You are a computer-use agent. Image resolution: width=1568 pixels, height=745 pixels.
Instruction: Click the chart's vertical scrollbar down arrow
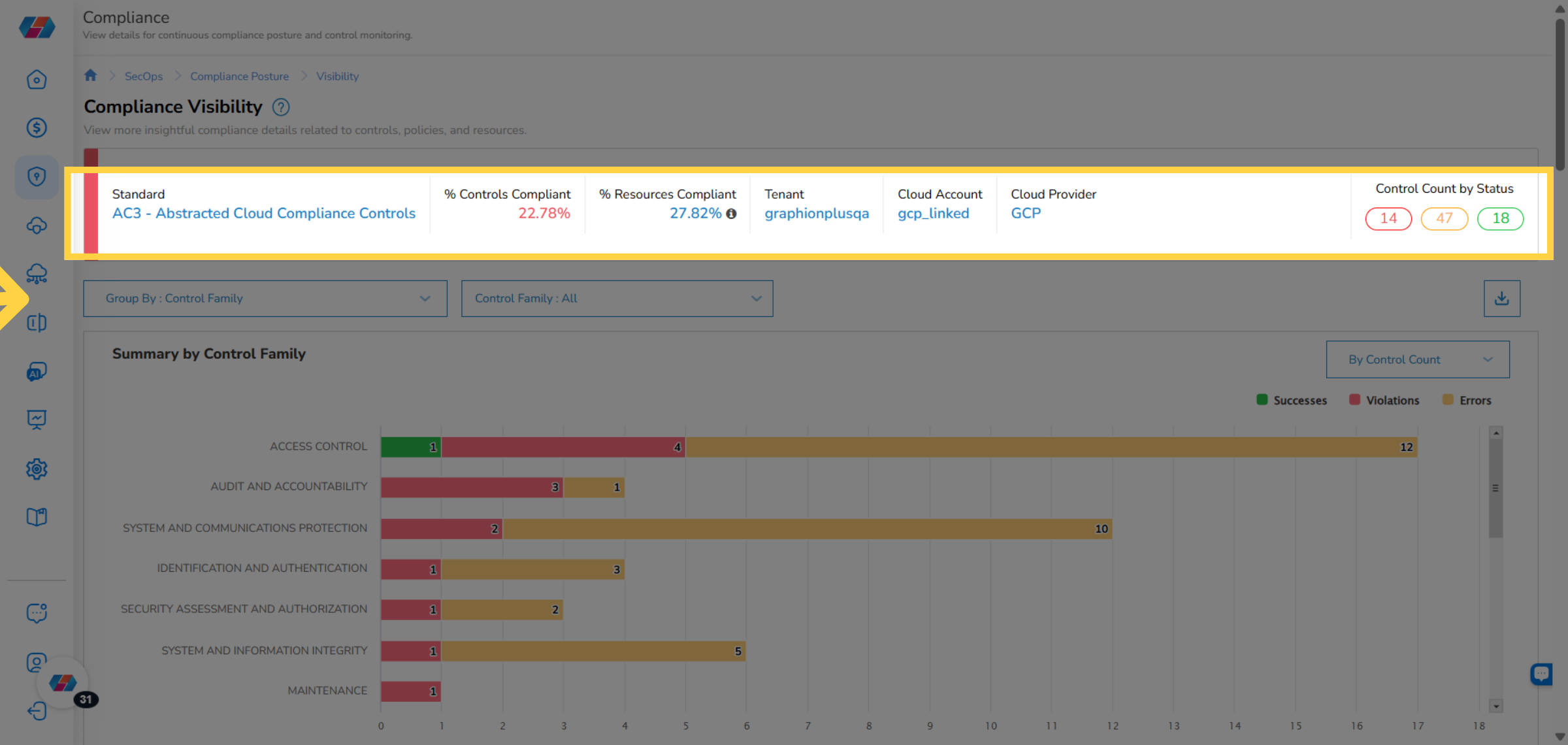point(1495,706)
